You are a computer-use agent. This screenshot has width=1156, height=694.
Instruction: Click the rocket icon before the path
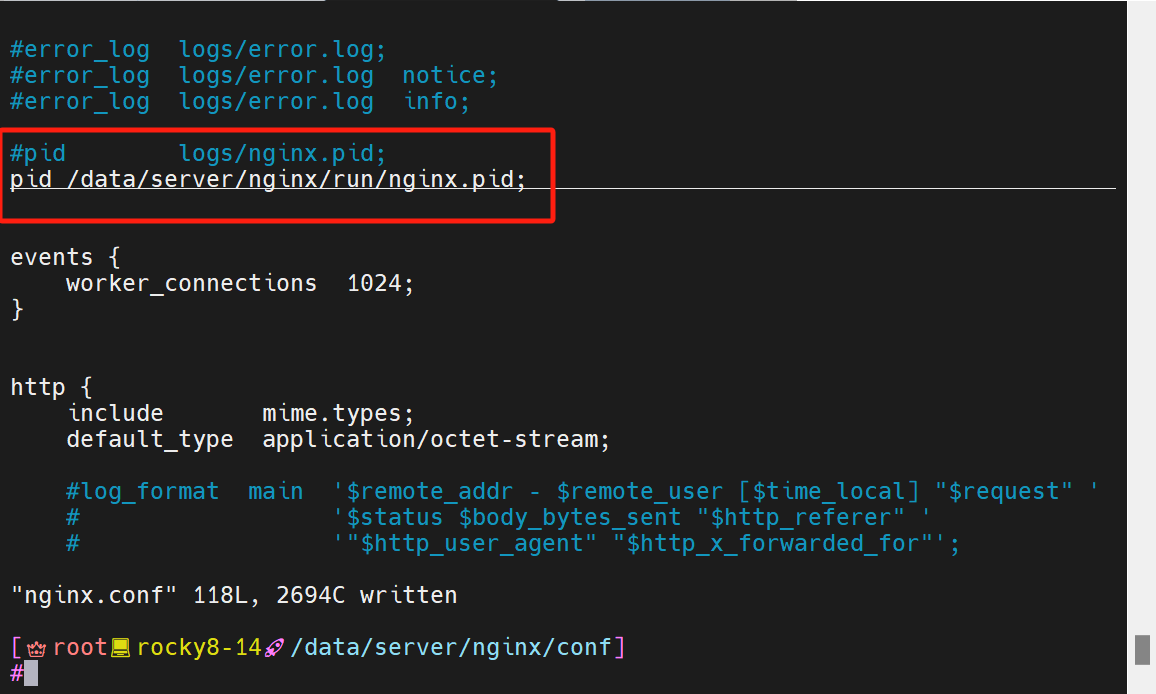[274, 648]
